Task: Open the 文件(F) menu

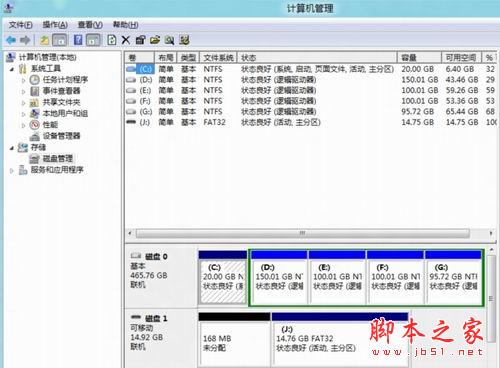Action: tap(20, 25)
